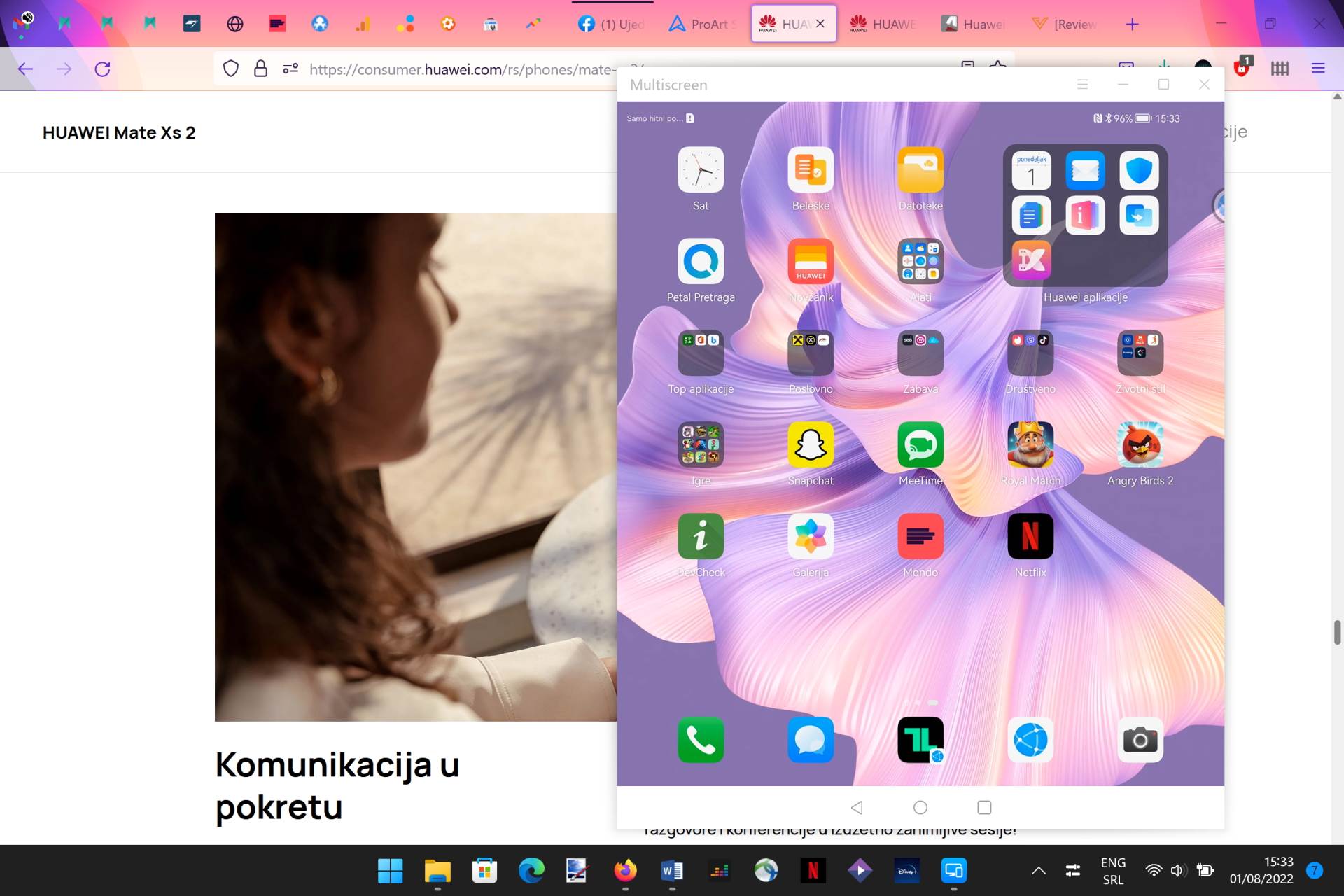Open the Galerija gallery app
Image resolution: width=1344 pixels, height=896 pixels.
point(811,537)
